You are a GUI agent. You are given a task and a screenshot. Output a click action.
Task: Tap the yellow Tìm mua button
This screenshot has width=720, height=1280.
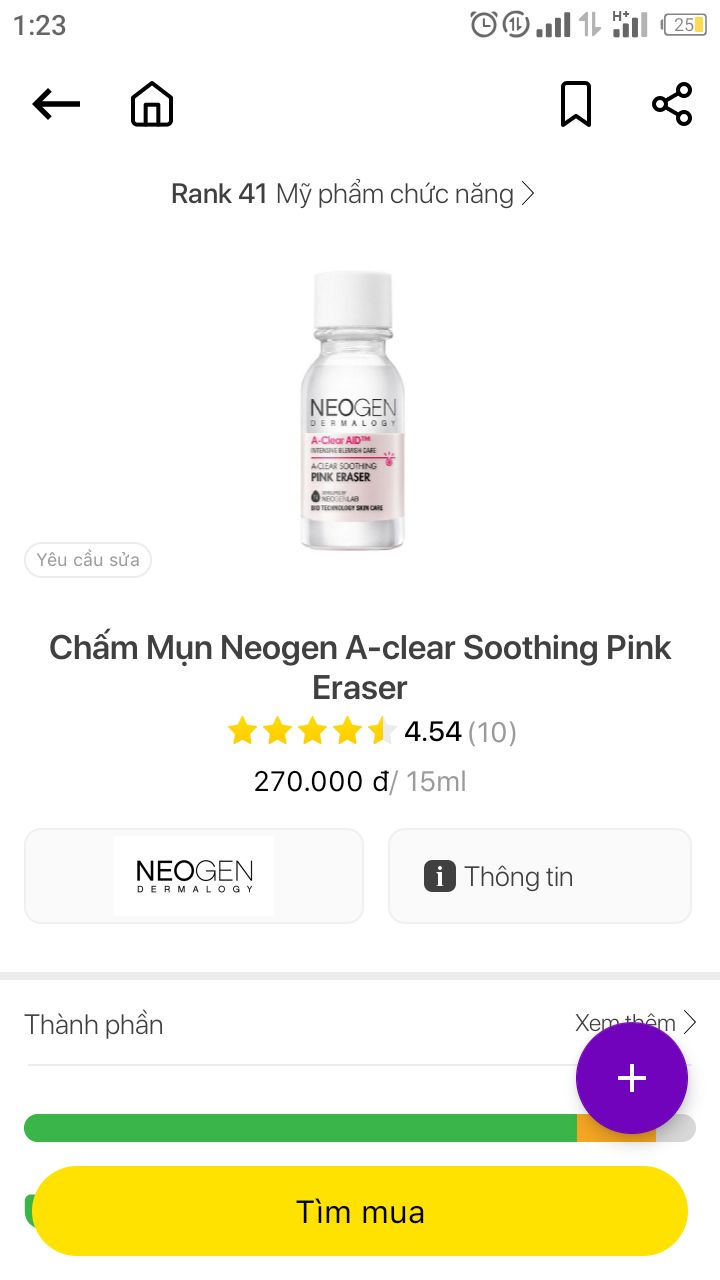360,1211
